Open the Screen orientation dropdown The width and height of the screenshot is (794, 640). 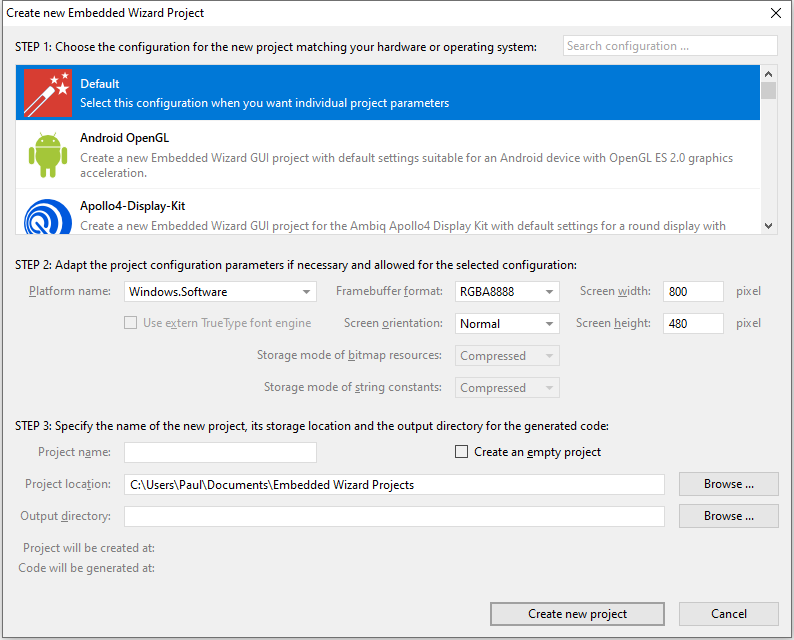(507, 324)
